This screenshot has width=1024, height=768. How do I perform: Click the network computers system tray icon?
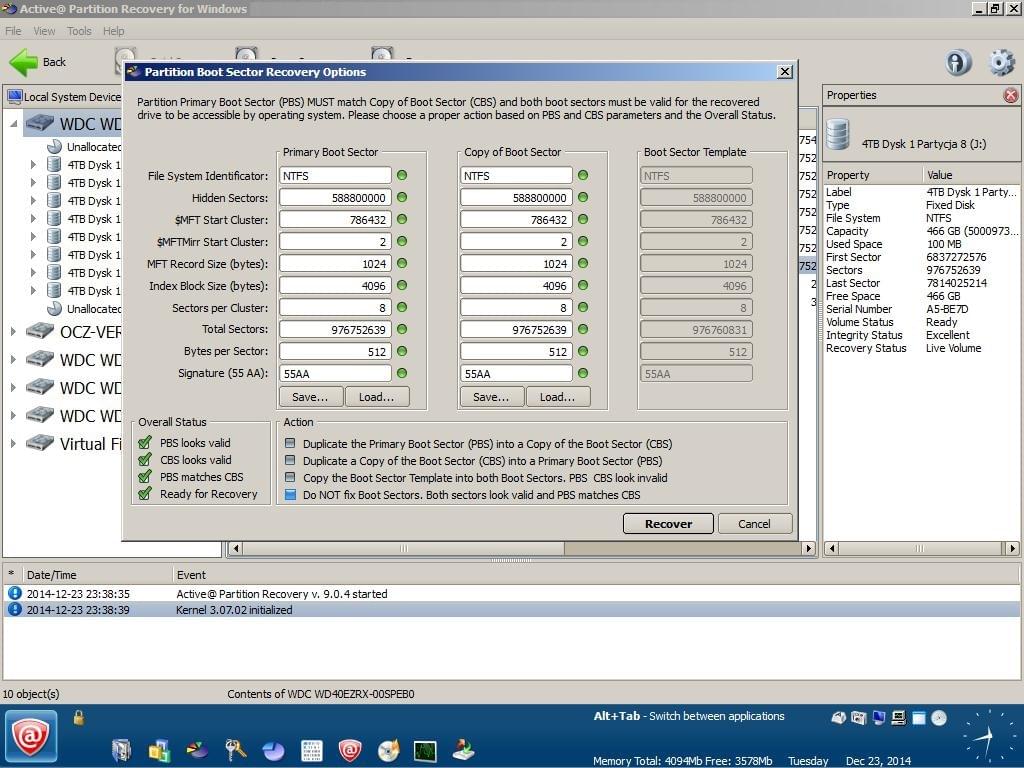click(x=899, y=718)
